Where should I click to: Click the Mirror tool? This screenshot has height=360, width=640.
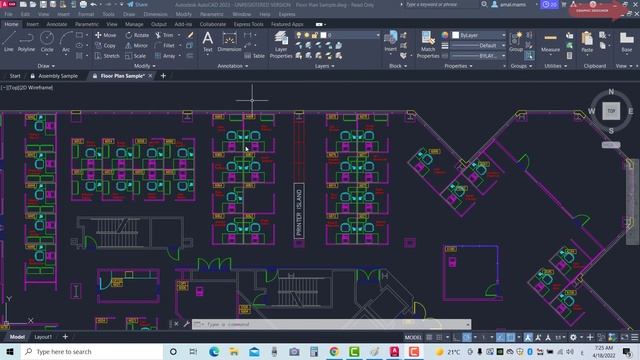[x=137, y=46]
